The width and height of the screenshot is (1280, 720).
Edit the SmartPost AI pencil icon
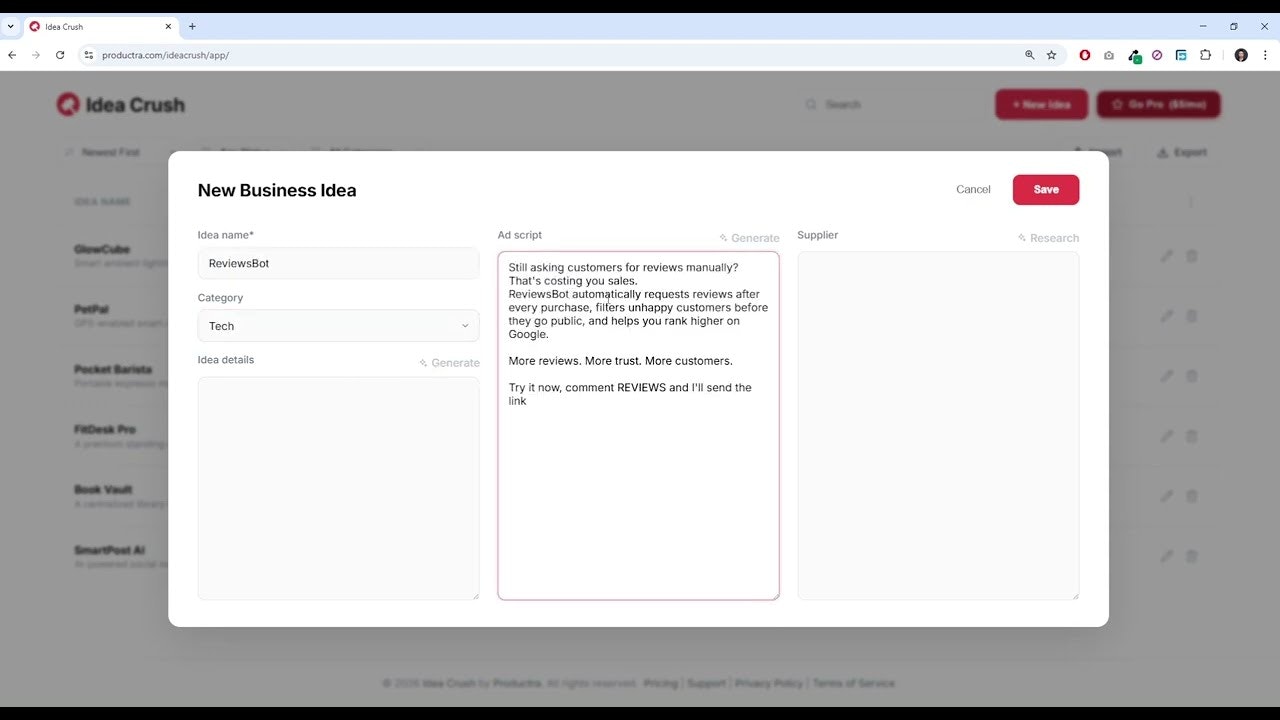1166,556
